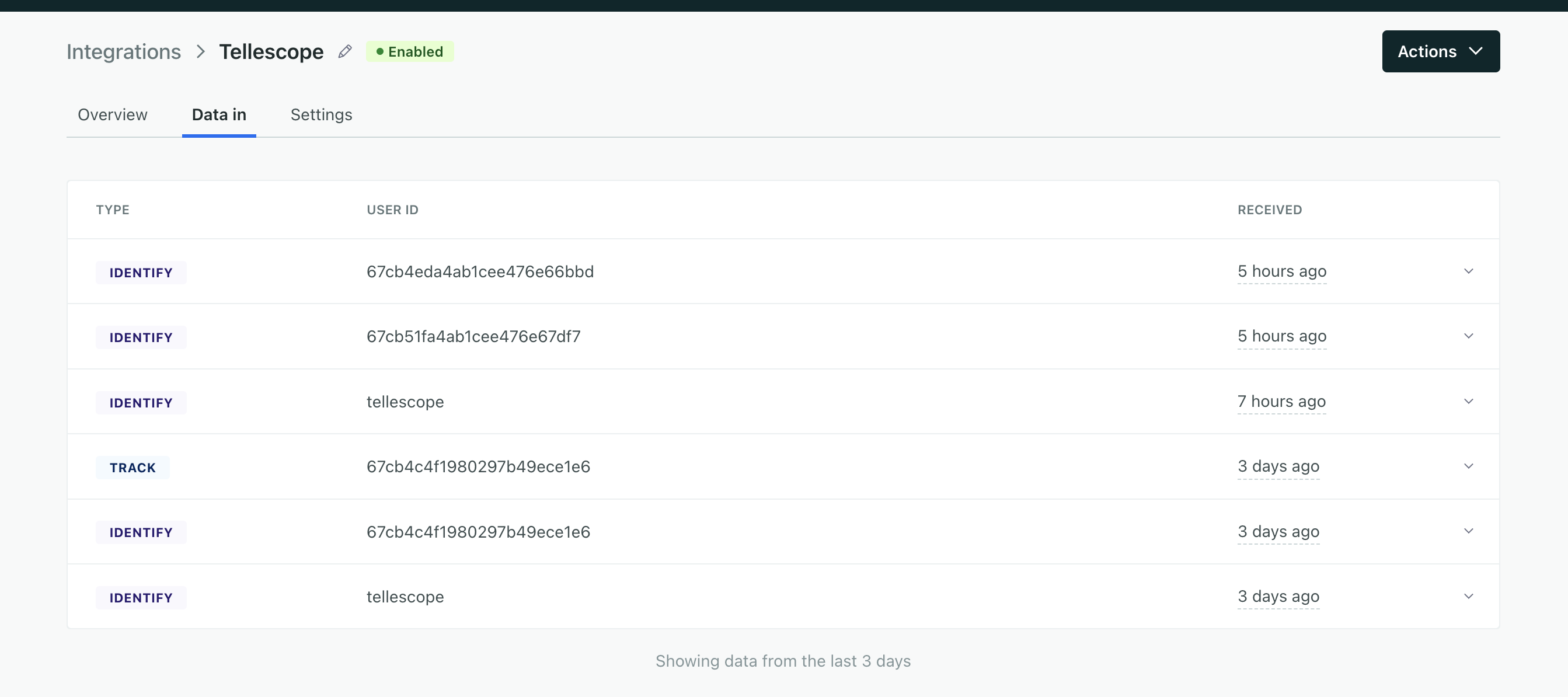Screen dimensions: 1568x697
Task: Expand the IDENTIFY row for 67cb4c4f1980297b49ece1e6
Action: click(1468, 531)
